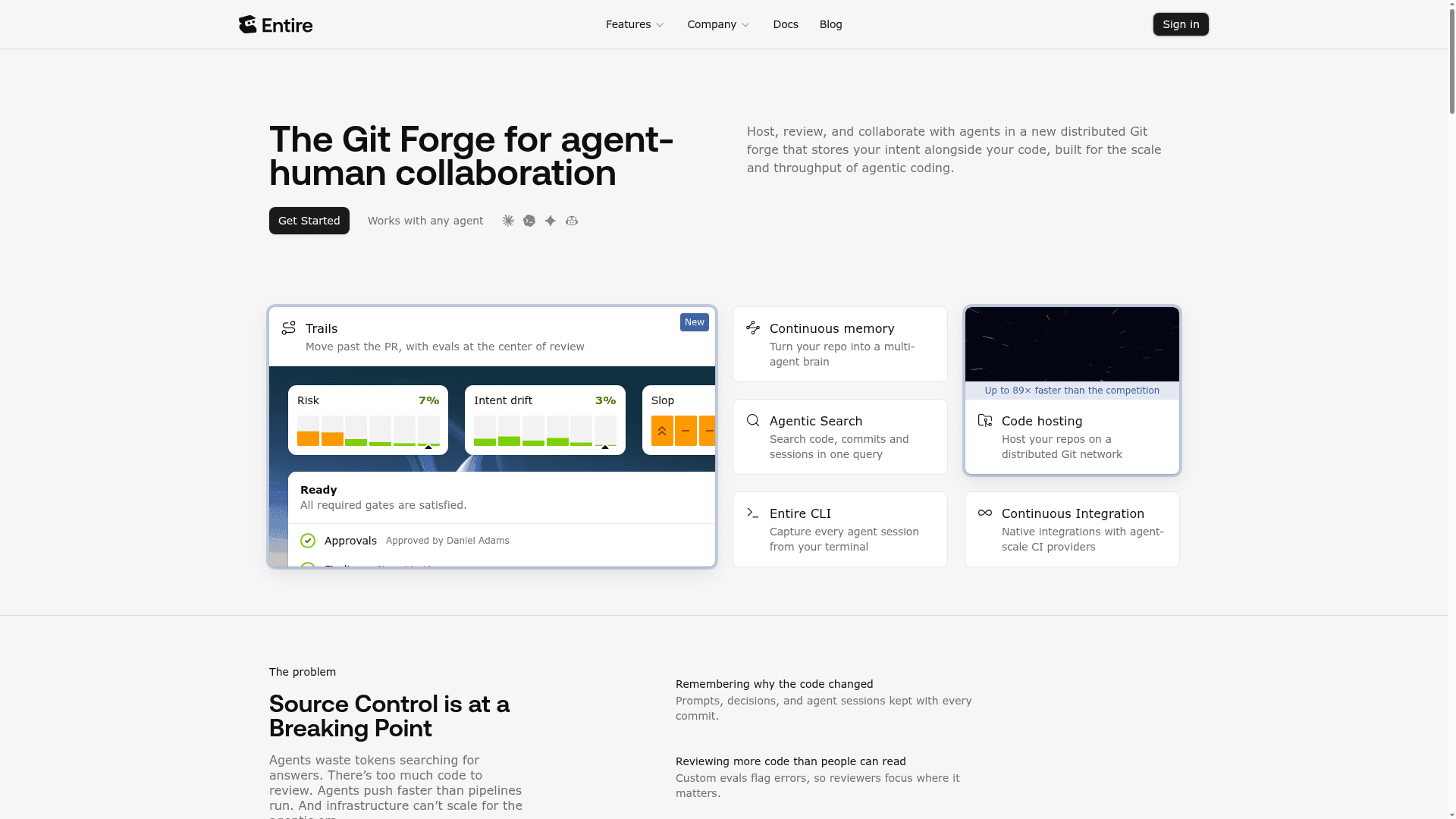Expand the Company menu chevron

click(x=745, y=25)
